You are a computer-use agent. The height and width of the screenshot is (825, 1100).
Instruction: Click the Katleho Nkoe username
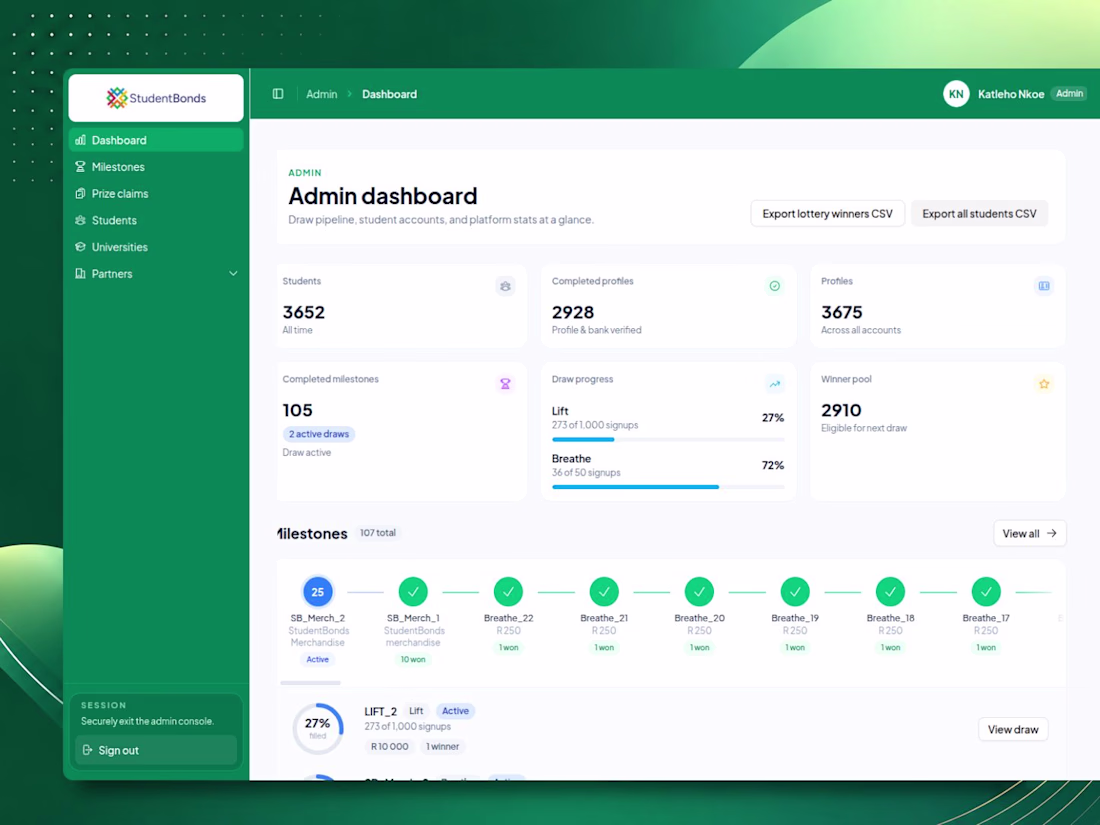[1011, 94]
